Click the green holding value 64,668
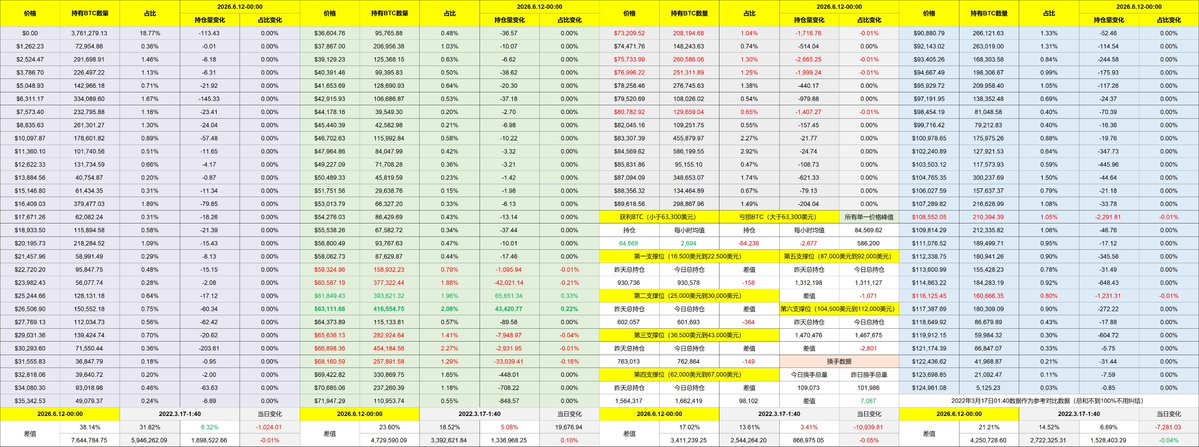 click(629, 243)
